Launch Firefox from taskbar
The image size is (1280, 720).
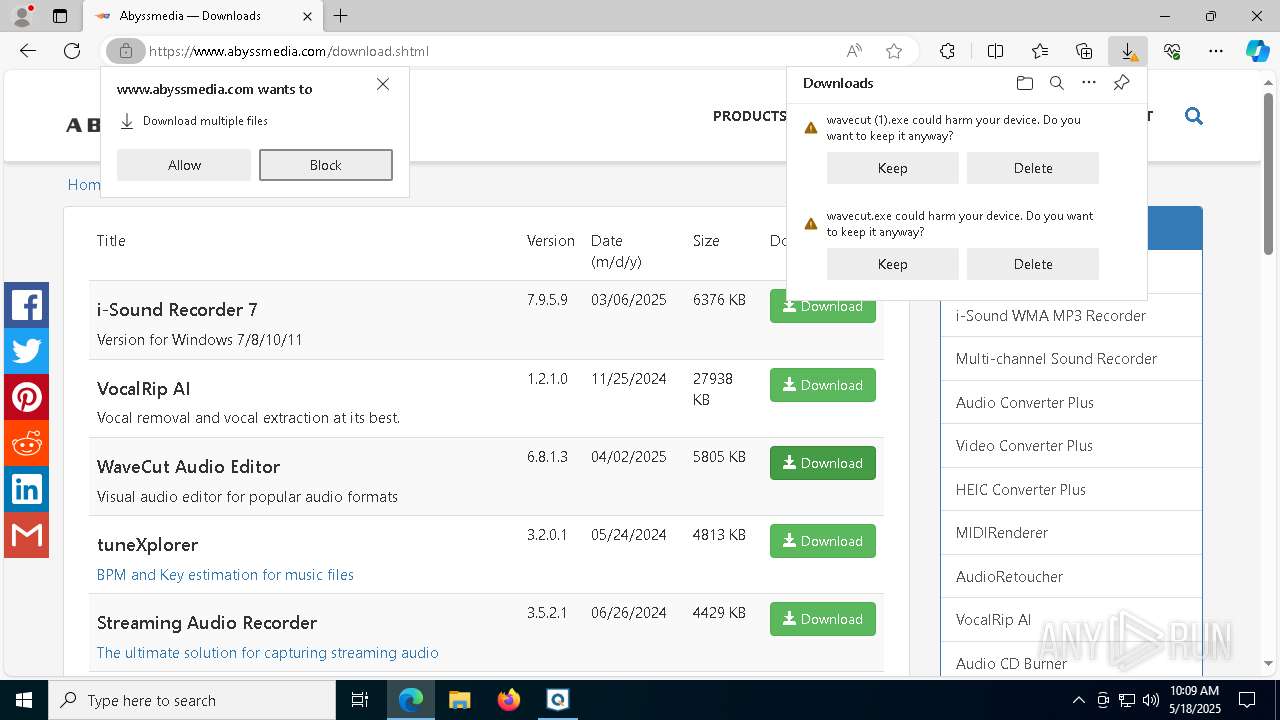509,700
